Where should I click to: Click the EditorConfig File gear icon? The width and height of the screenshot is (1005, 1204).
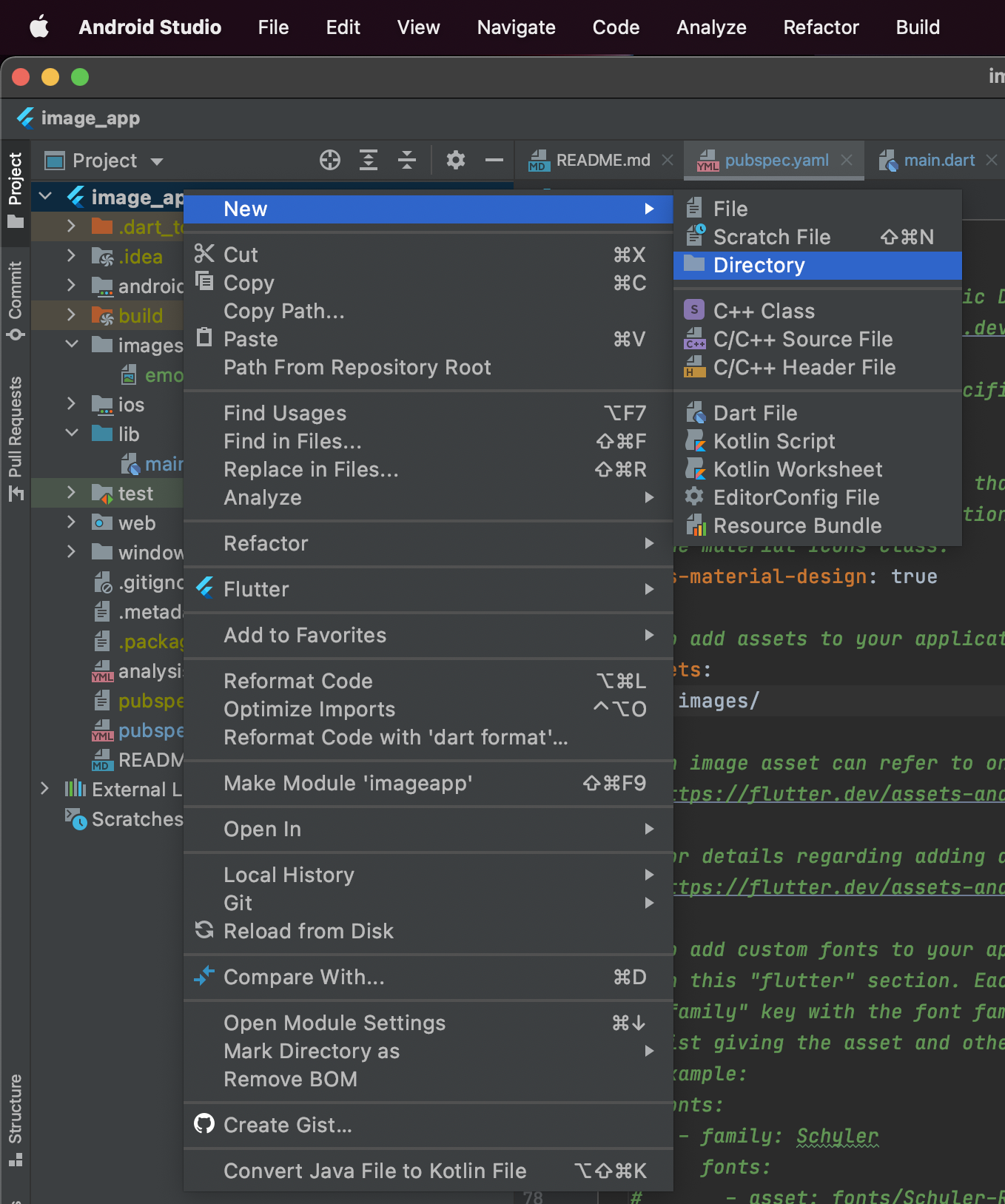click(x=694, y=496)
